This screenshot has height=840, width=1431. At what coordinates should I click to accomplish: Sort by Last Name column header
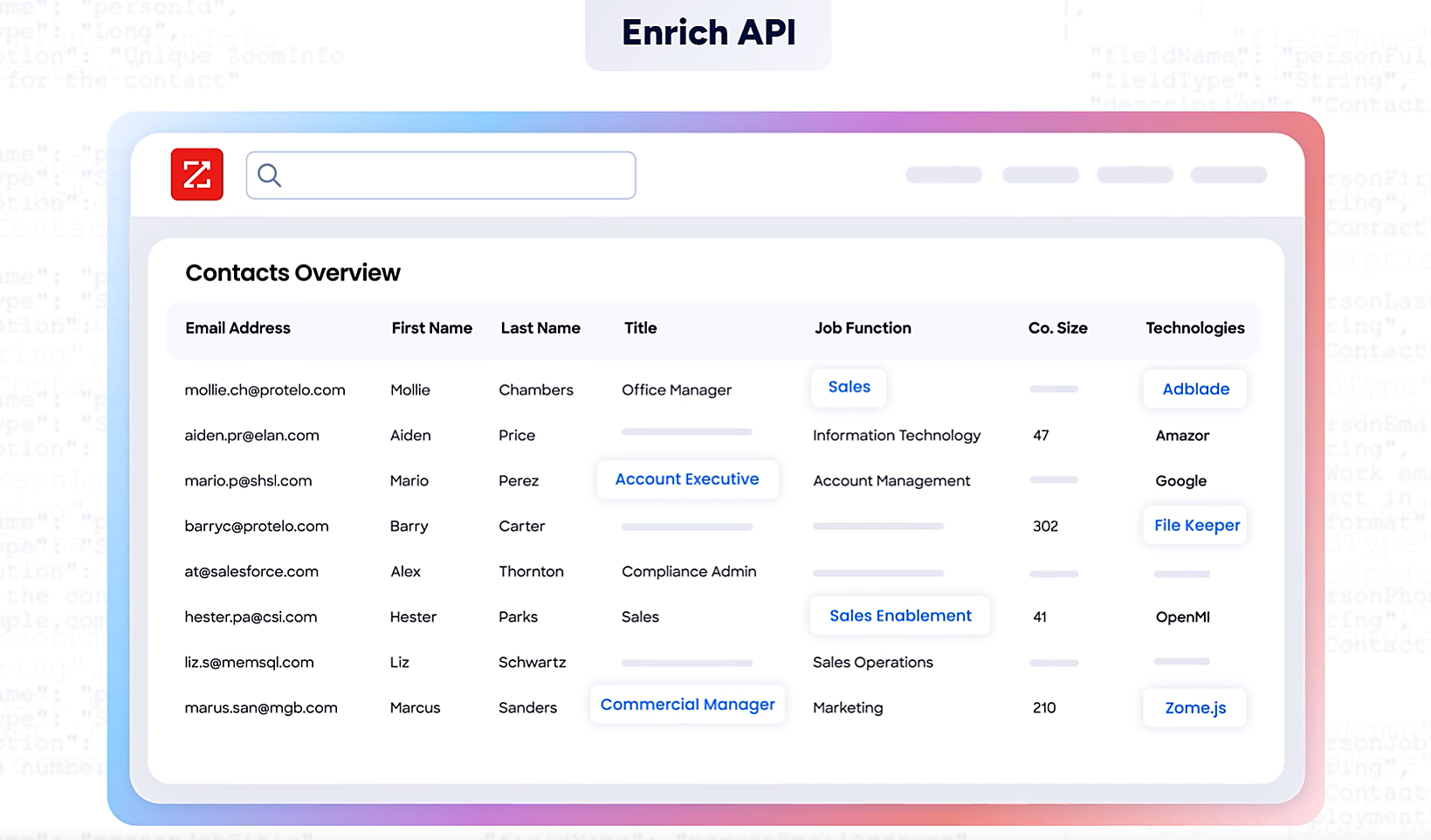tap(540, 328)
